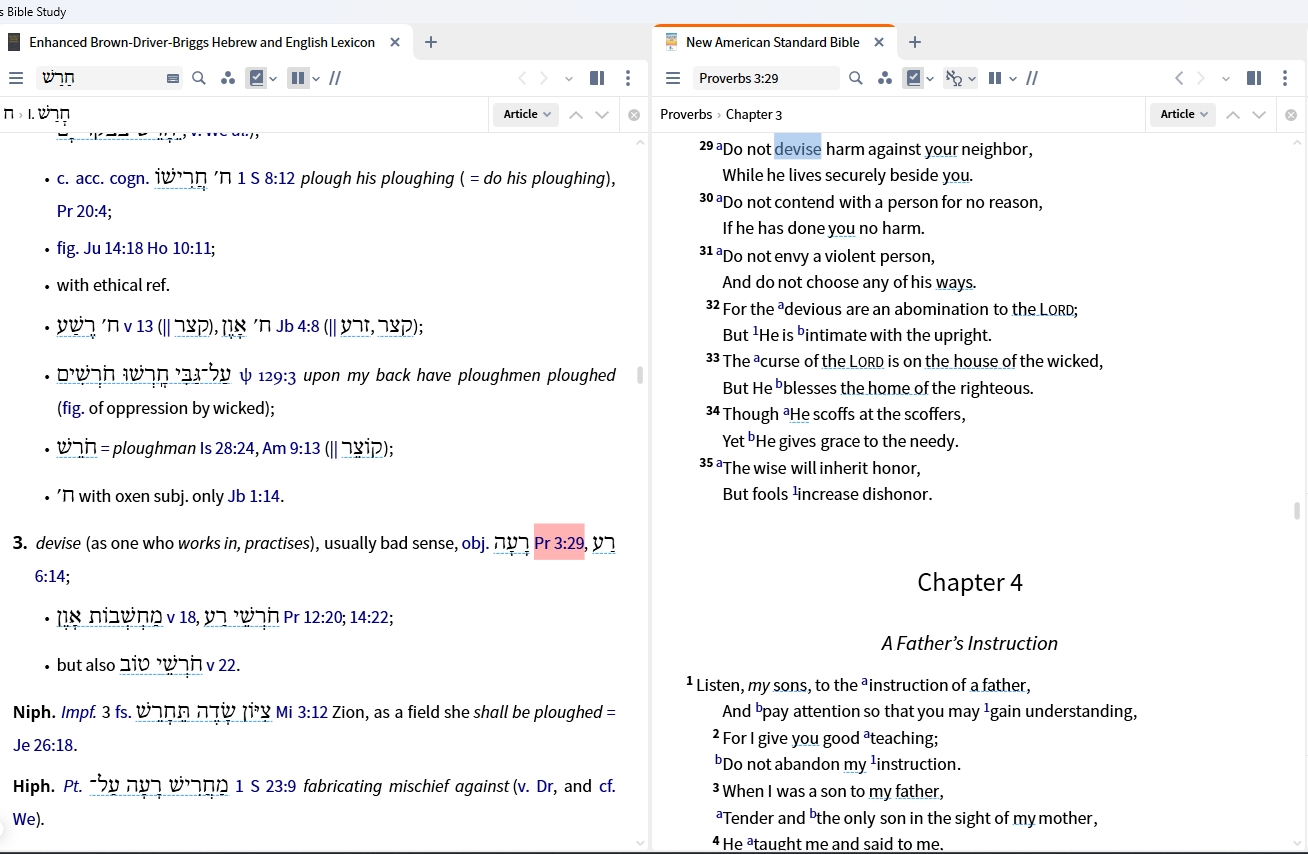The width and height of the screenshot is (1308, 854).
Task: Go back in the NASB panel history
Action: [x=1179, y=78]
